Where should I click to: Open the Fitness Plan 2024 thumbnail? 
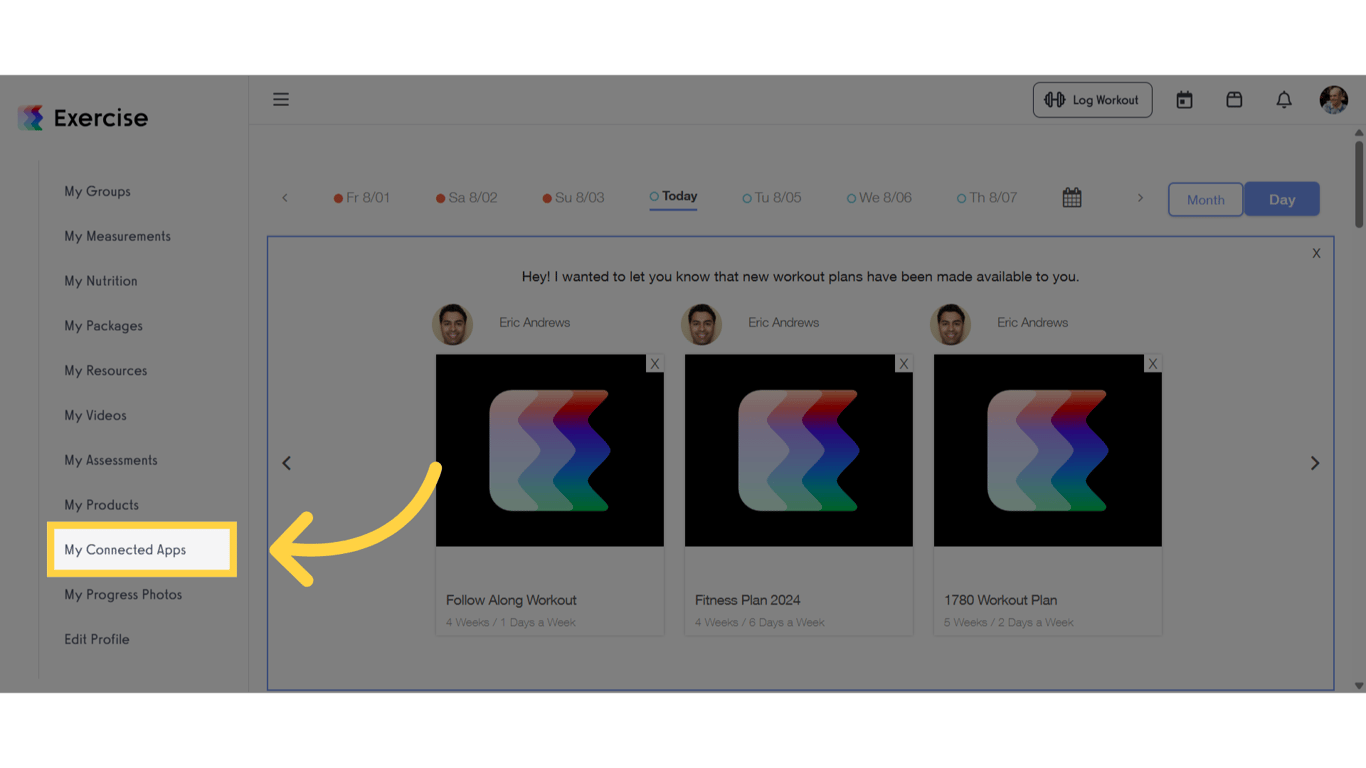coord(798,450)
